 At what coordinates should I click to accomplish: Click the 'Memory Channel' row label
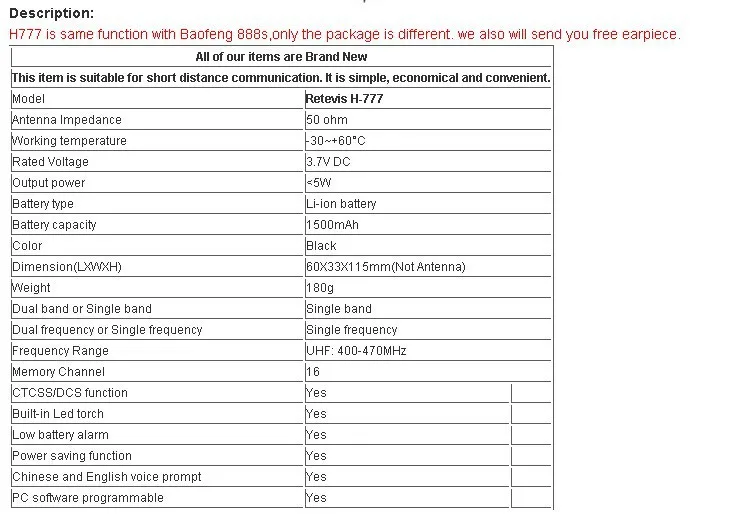(x=58, y=372)
